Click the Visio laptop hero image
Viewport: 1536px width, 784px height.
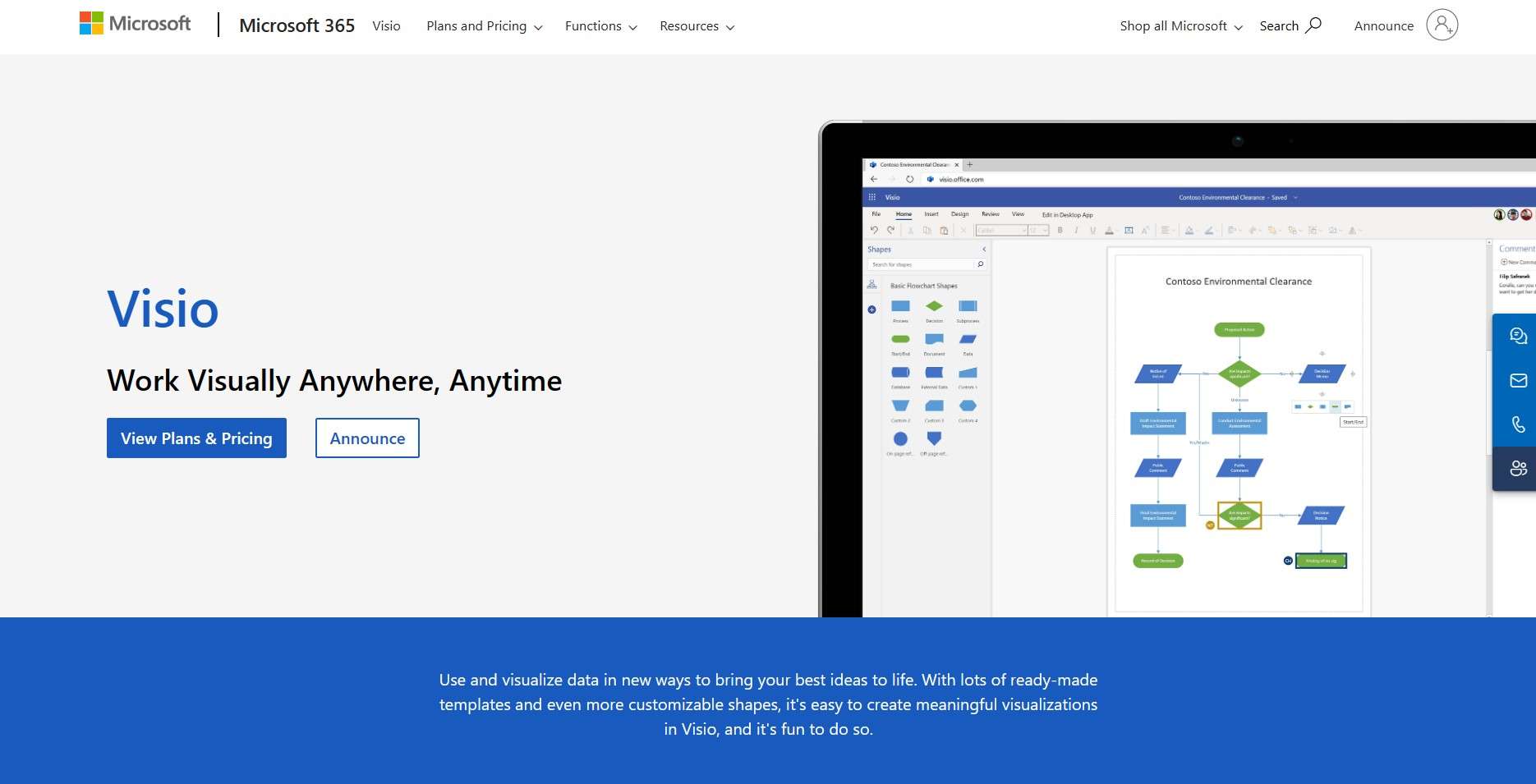click(x=1177, y=369)
